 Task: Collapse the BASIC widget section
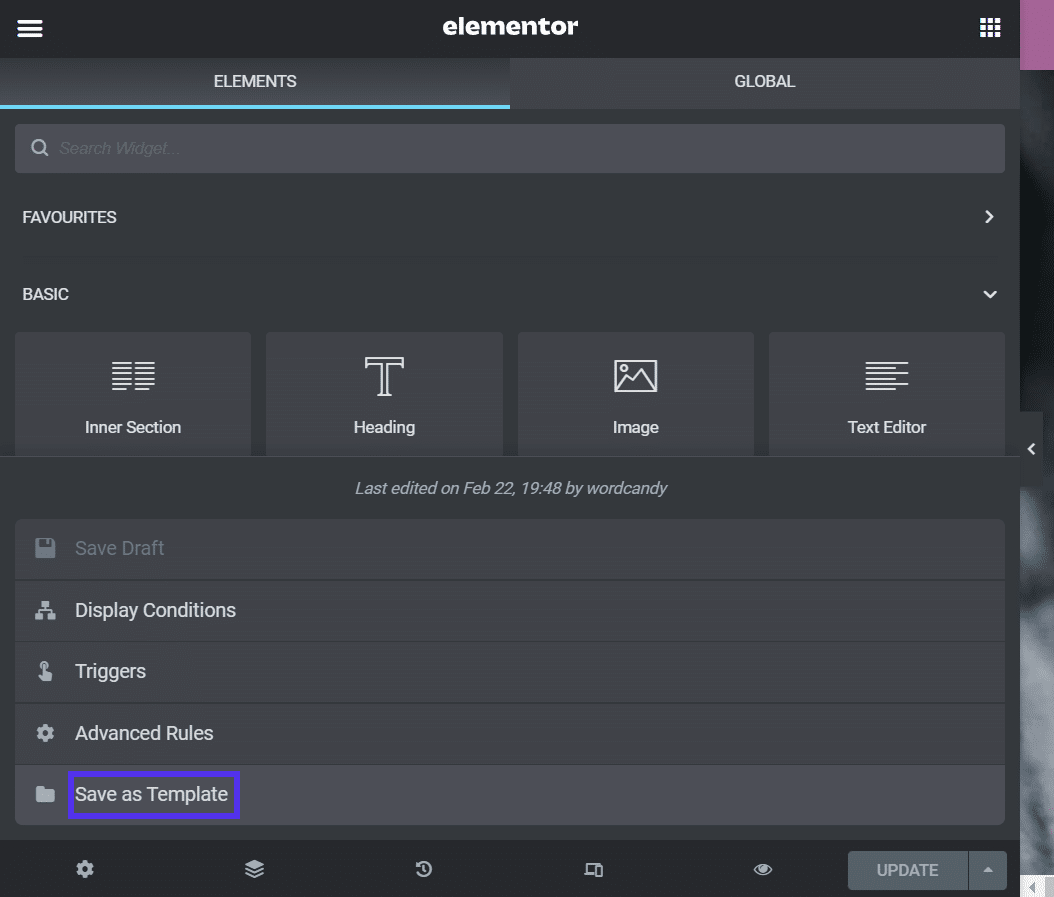pyautogui.click(x=989, y=294)
